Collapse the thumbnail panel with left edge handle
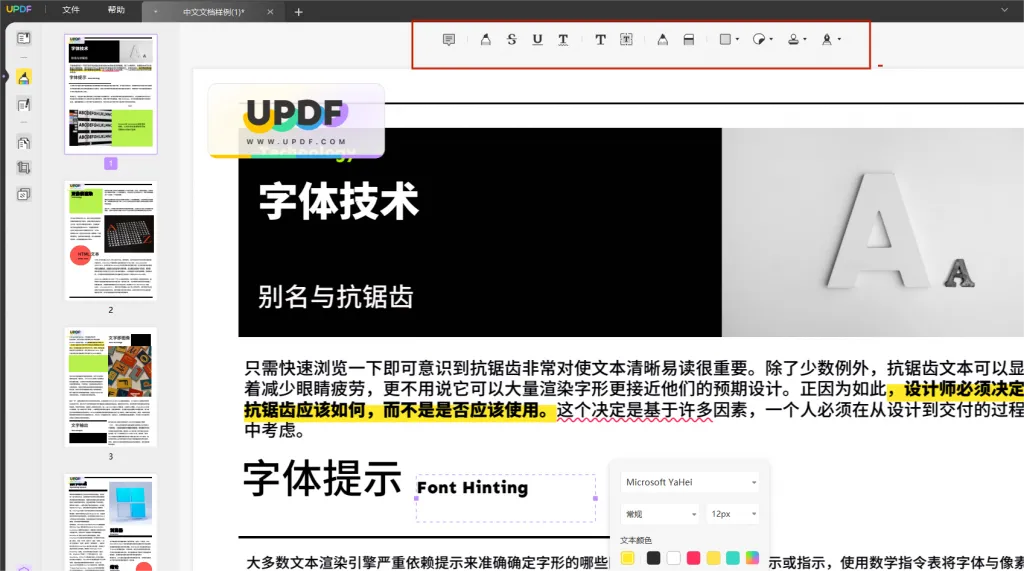This screenshot has height=571, width=1024. (x=3, y=77)
